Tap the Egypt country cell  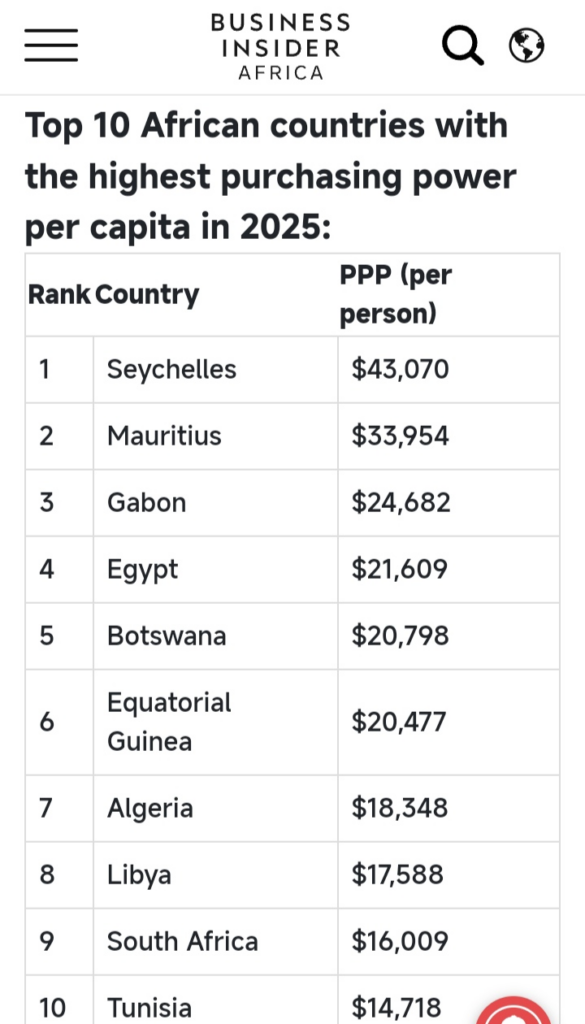215,569
